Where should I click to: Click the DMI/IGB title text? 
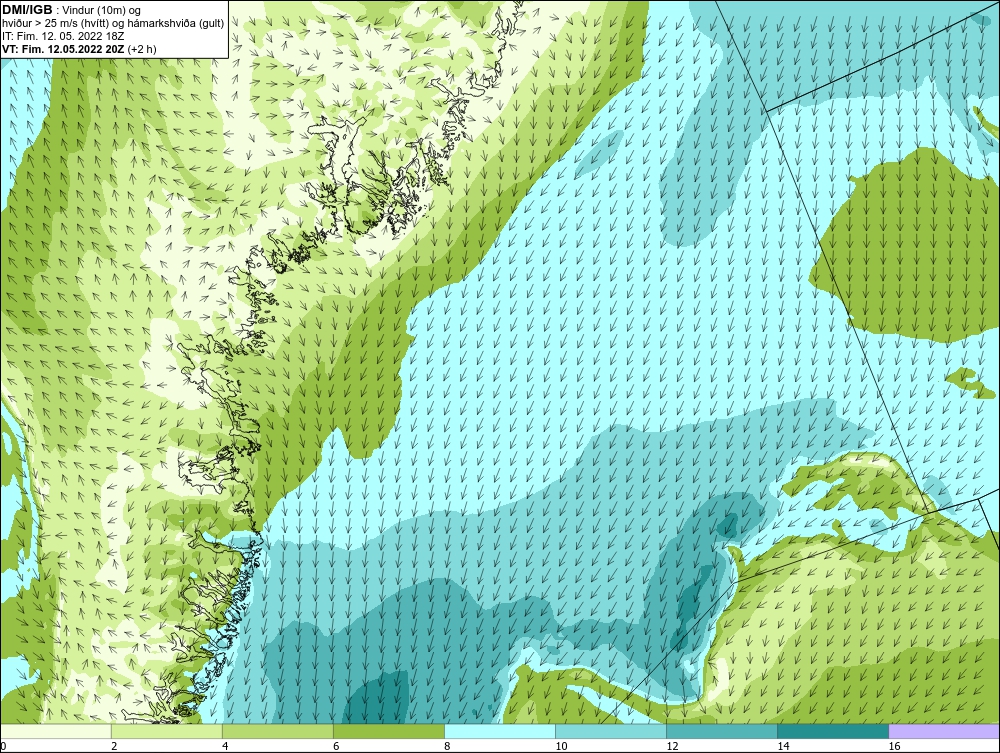[27, 10]
